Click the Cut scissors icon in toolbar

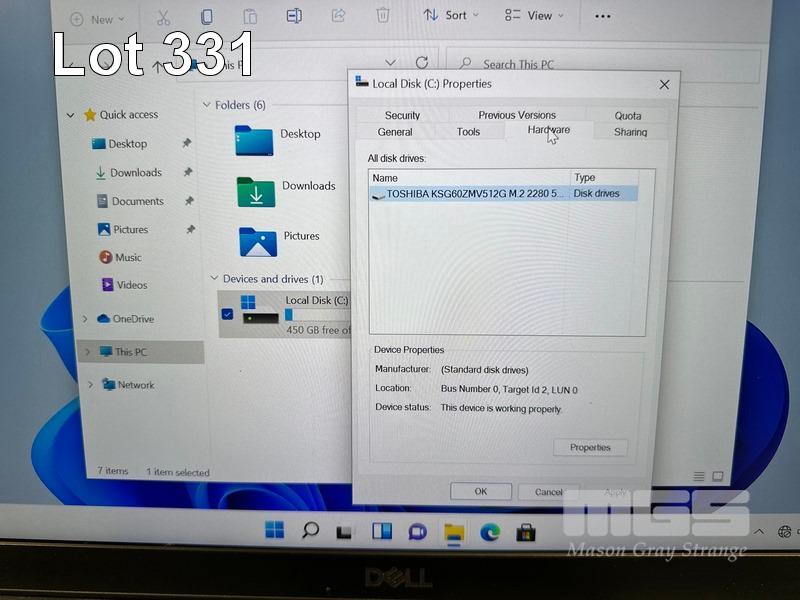(165, 17)
